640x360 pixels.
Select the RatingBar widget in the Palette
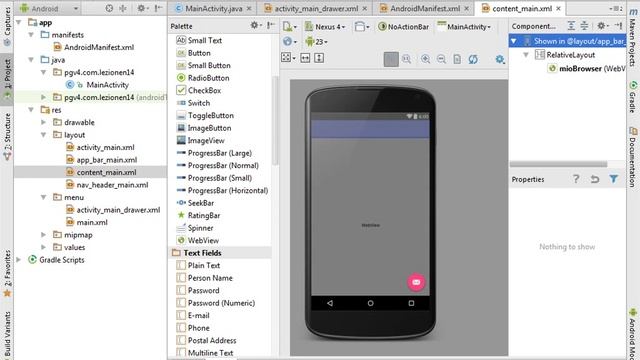pos(198,216)
